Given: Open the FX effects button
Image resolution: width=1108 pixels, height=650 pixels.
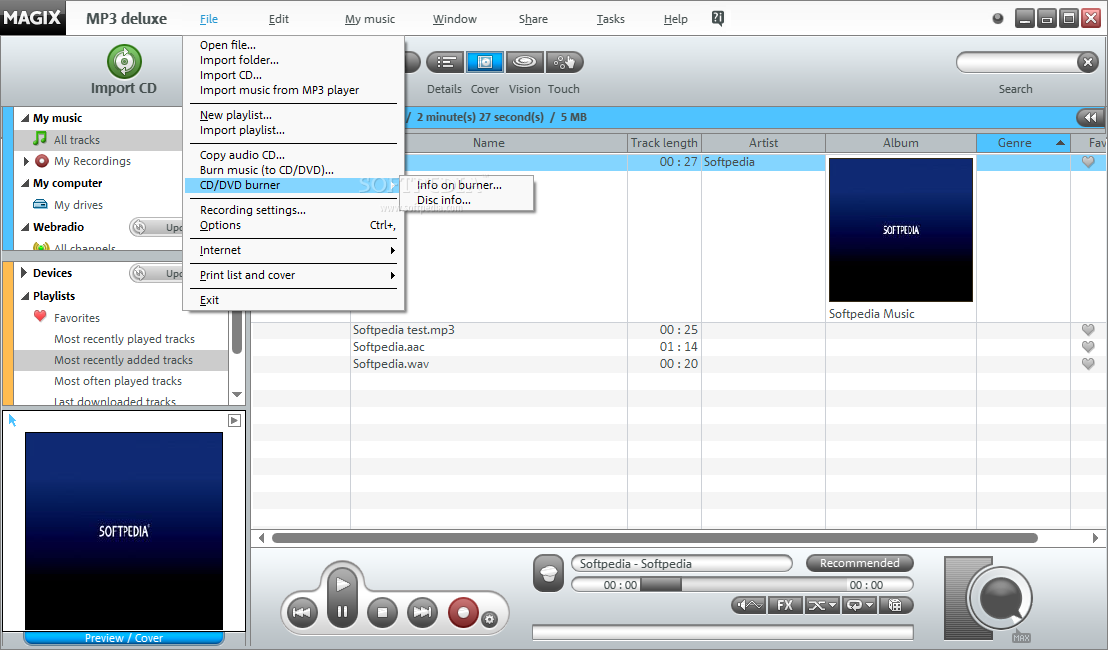Looking at the screenshot, I should coord(784,605).
